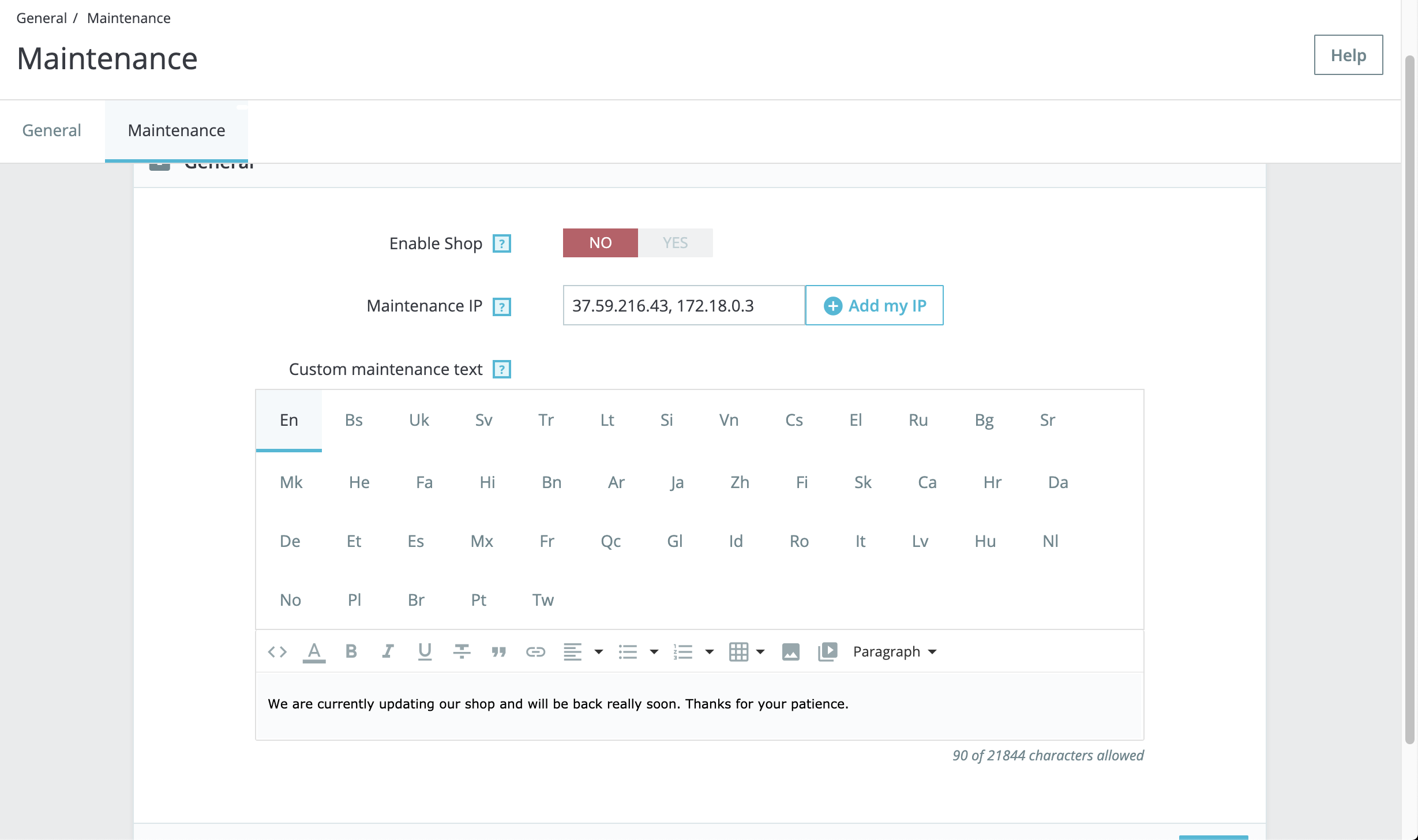Switch to the General tab

click(x=51, y=130)
